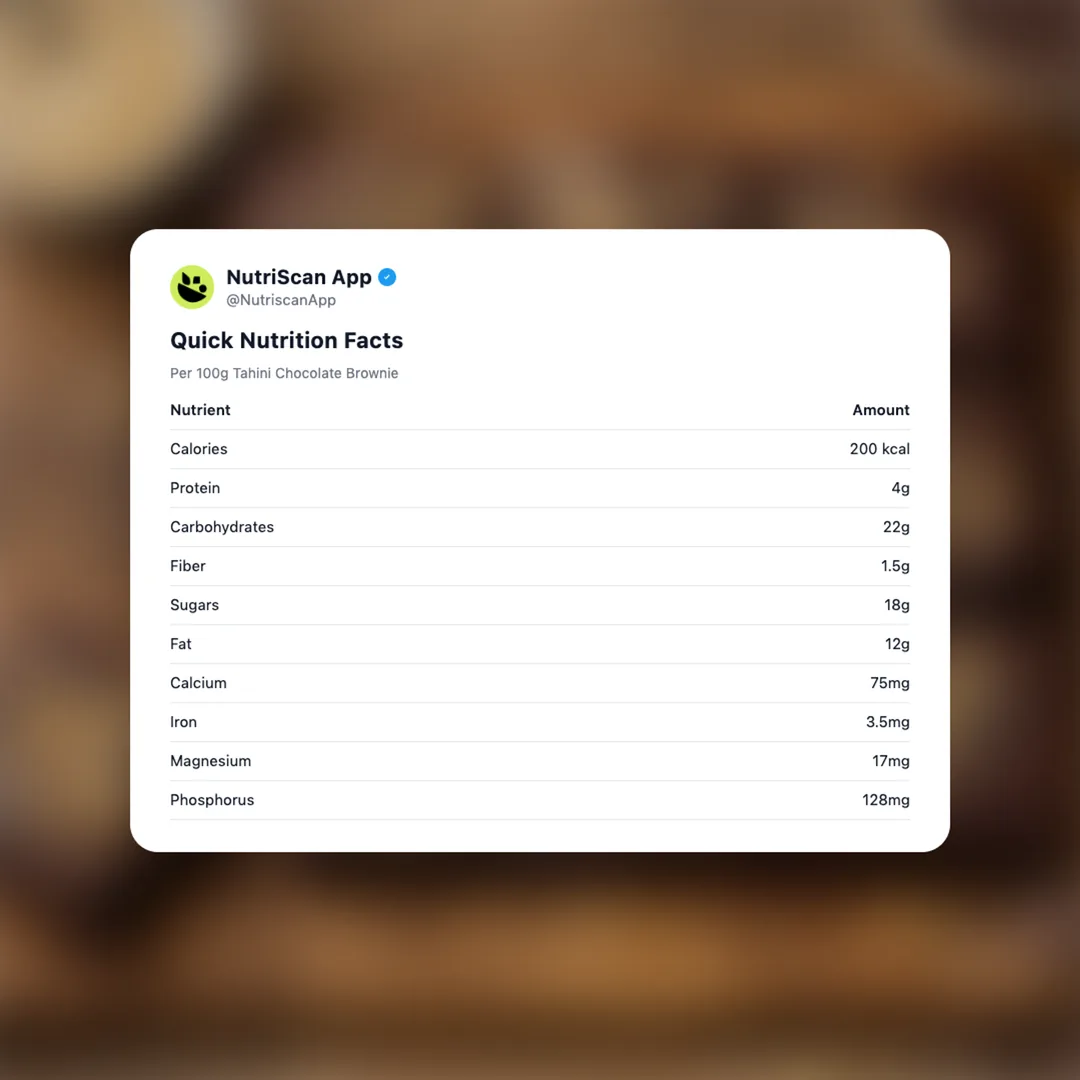Image resolution: width=1080 pixels, height=1080 pixels.
Task: Select the Magnesium row label
Action: click(210, 761)
